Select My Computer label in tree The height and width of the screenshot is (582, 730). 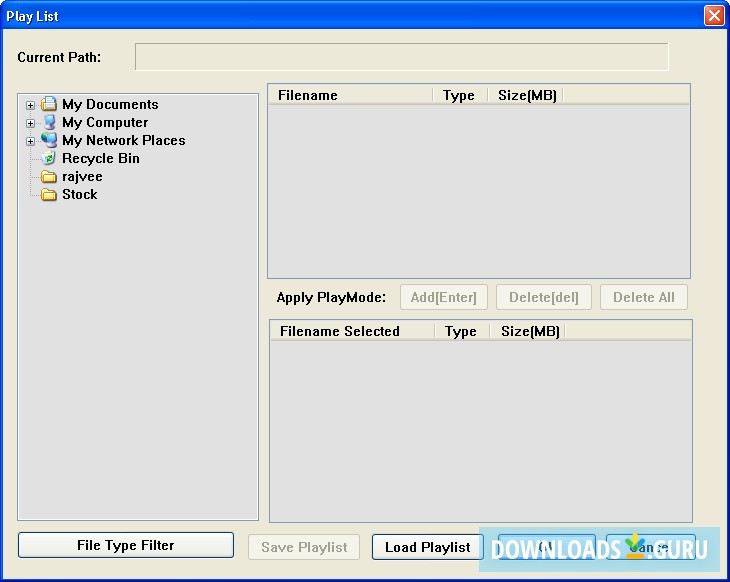click(x=105, y=122)
